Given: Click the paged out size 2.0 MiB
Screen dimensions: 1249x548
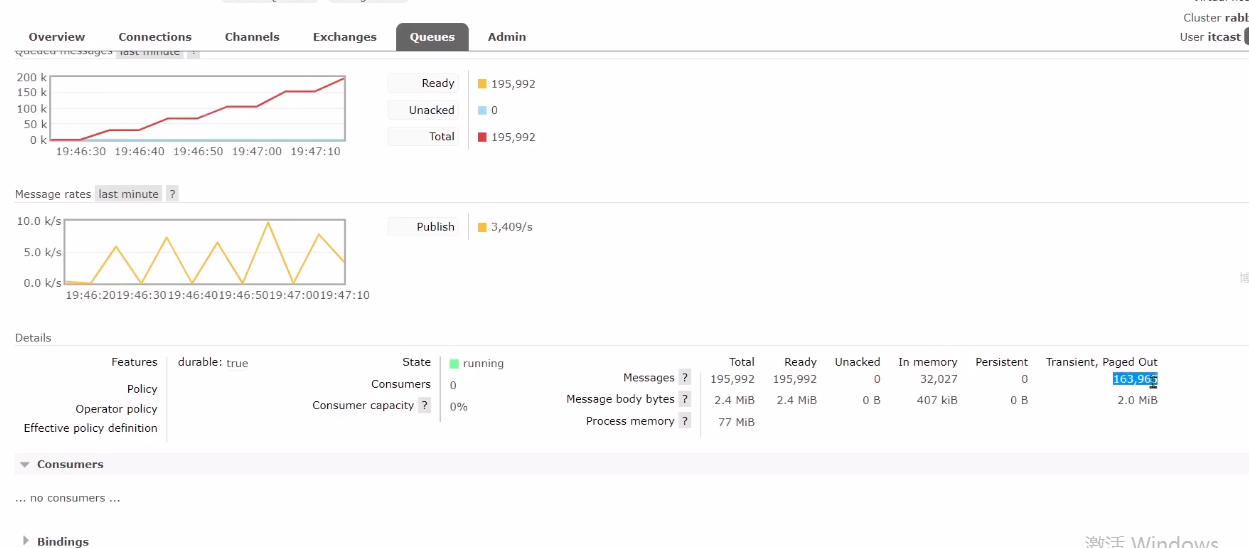Looking at the screenshot, I should coord(1137,400).
